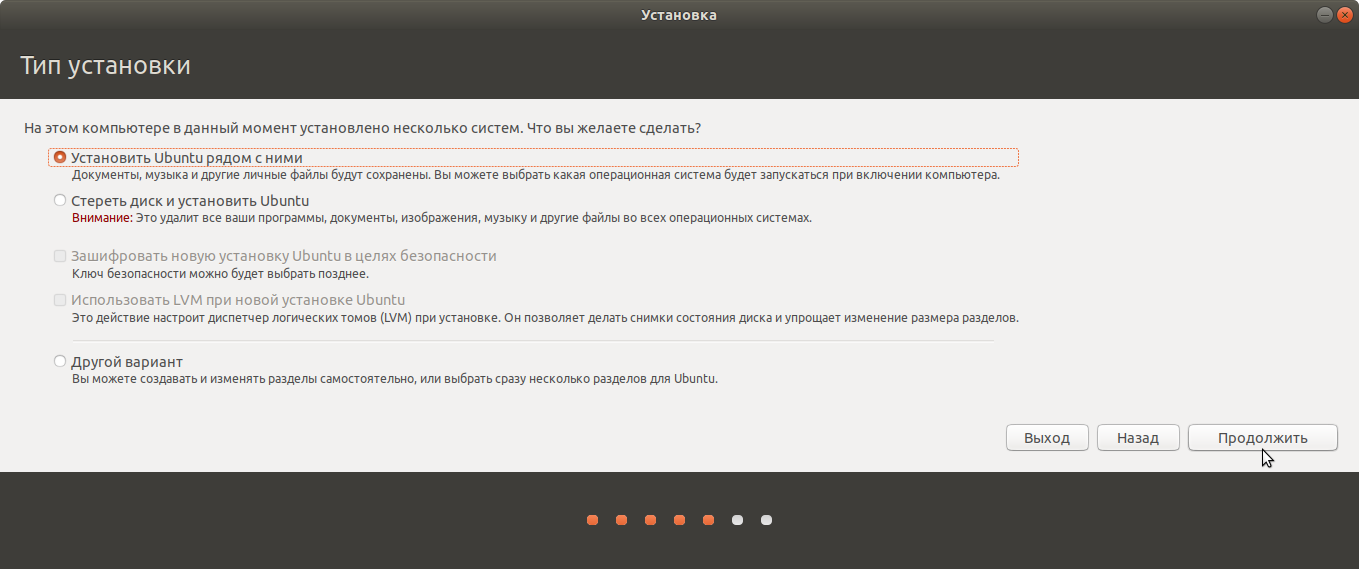The width and height of the screenshot is (1359, 569).
Task: Close the installer window
Action: click(1345, 15)
